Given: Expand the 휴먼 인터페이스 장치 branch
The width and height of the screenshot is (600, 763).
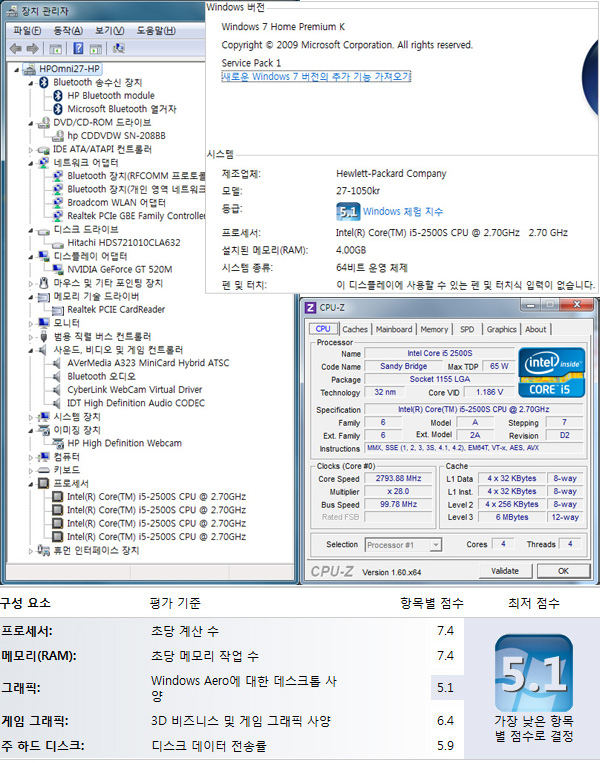Looking at the screenshot, I should click(x=31, y=551).
